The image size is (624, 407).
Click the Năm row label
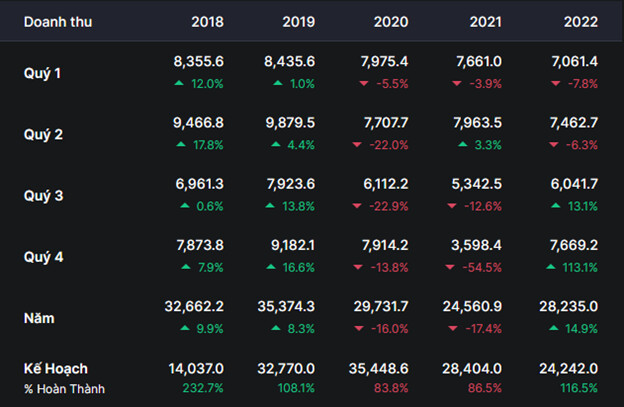pyautogui.click(x=40, y=318)
